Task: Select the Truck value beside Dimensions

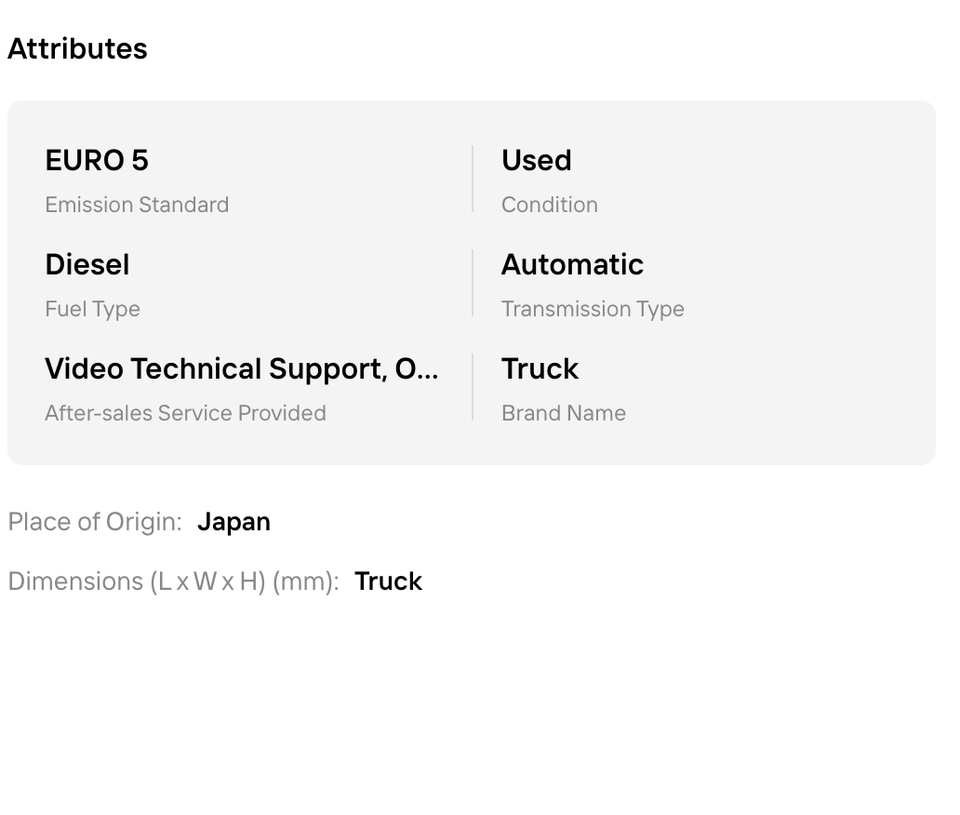Action: click(x=388, y=581)
